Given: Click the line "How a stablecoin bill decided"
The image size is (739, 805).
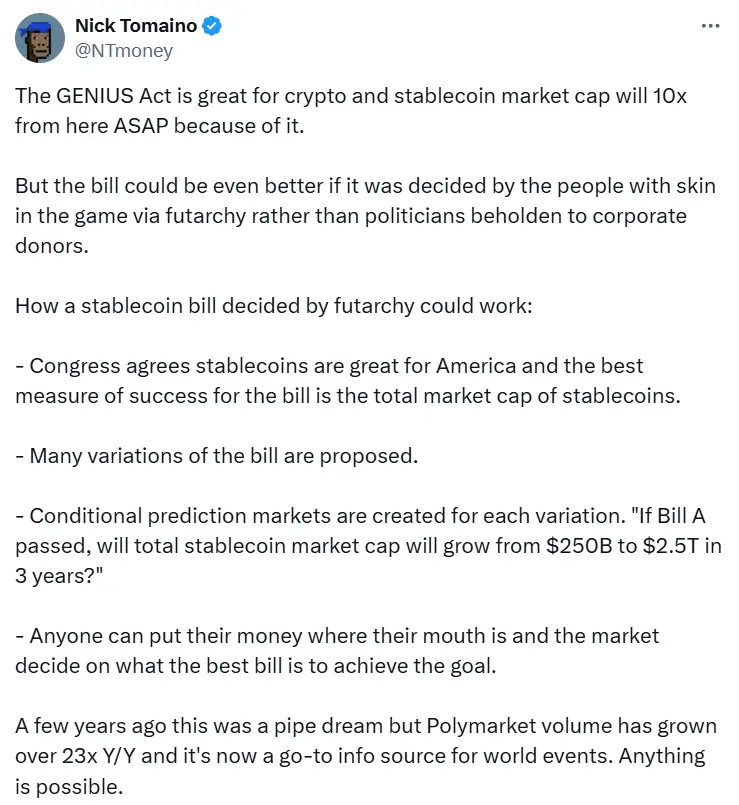Looking at the screenshot, I should 275,304.
